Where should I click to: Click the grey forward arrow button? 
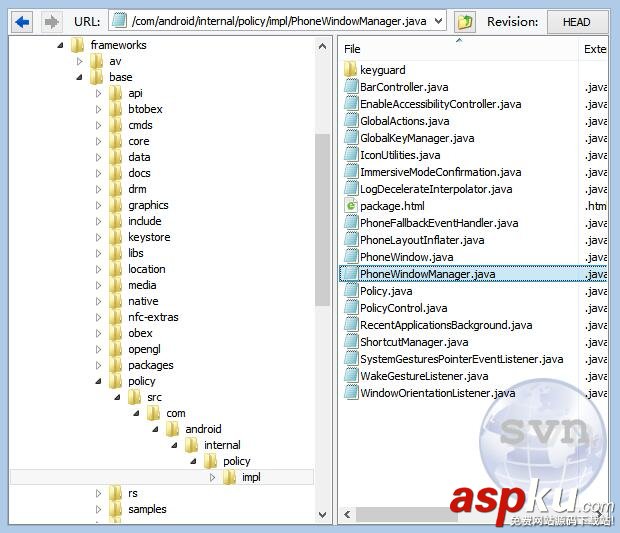51,22
